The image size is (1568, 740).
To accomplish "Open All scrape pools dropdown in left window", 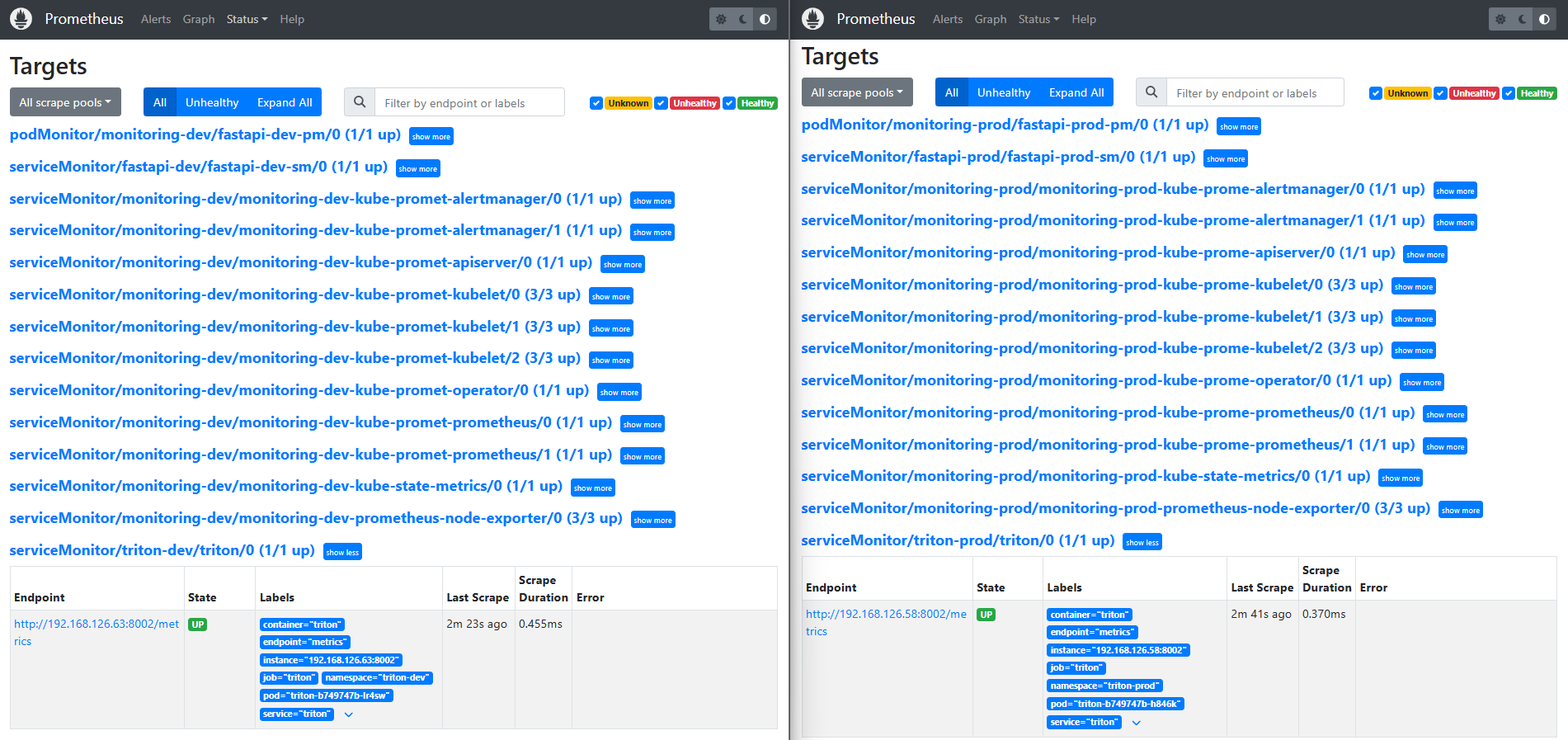I will pyautogui.click(x=65, y=102).
